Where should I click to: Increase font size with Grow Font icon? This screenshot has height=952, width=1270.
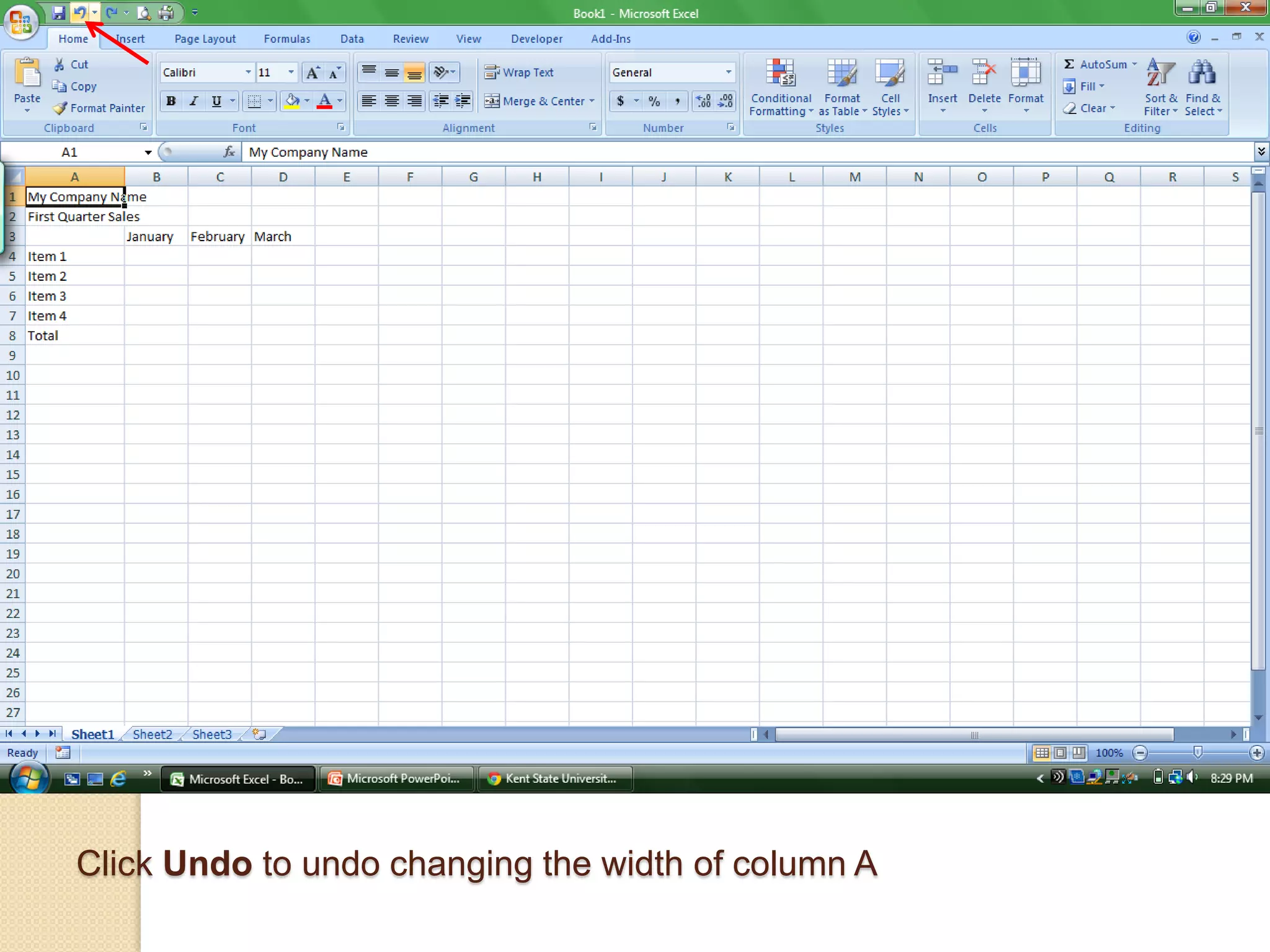(313, 73)
